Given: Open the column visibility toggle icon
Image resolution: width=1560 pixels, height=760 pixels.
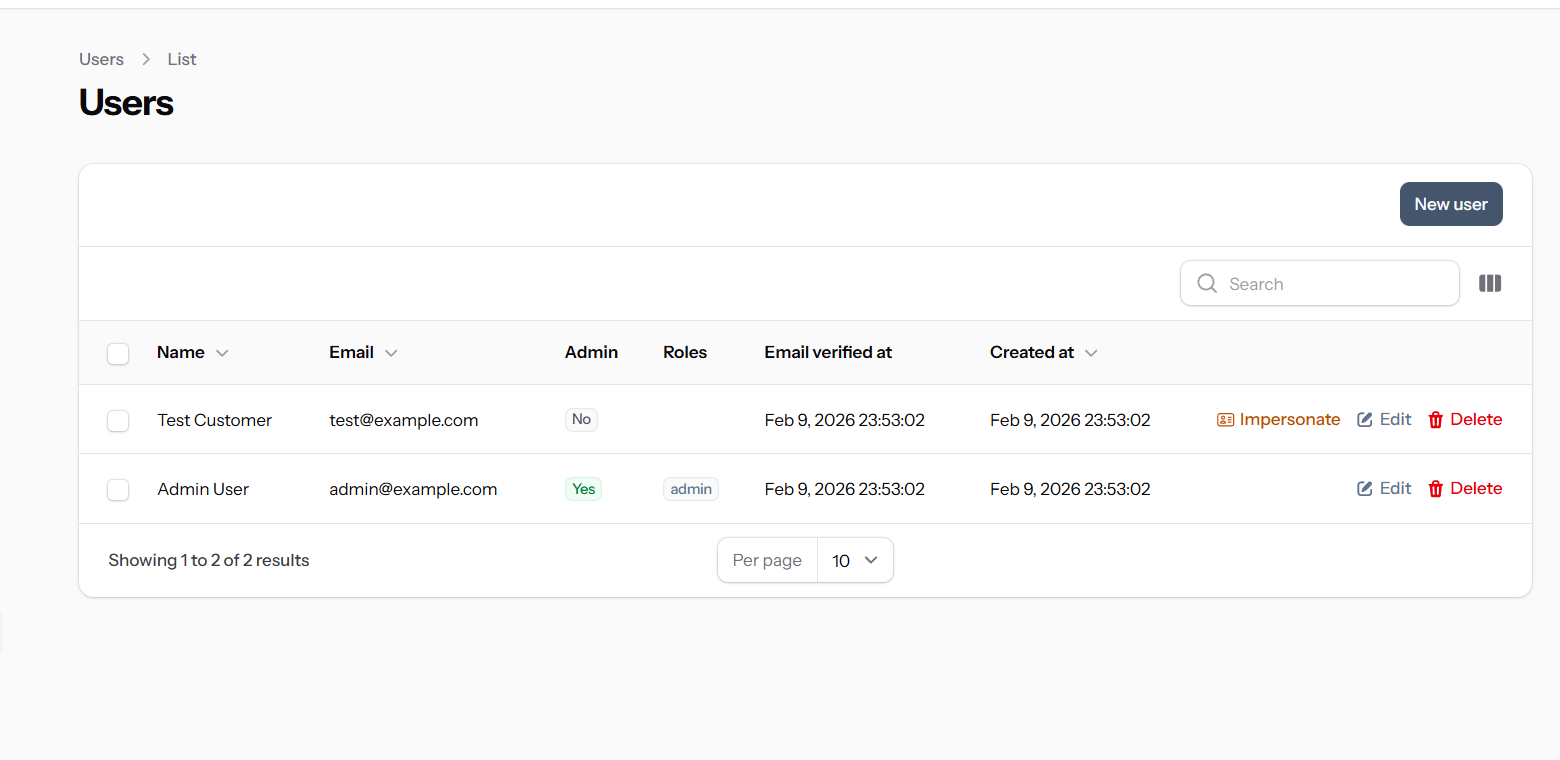Looking at the screenshot, I should (1490, 283).
